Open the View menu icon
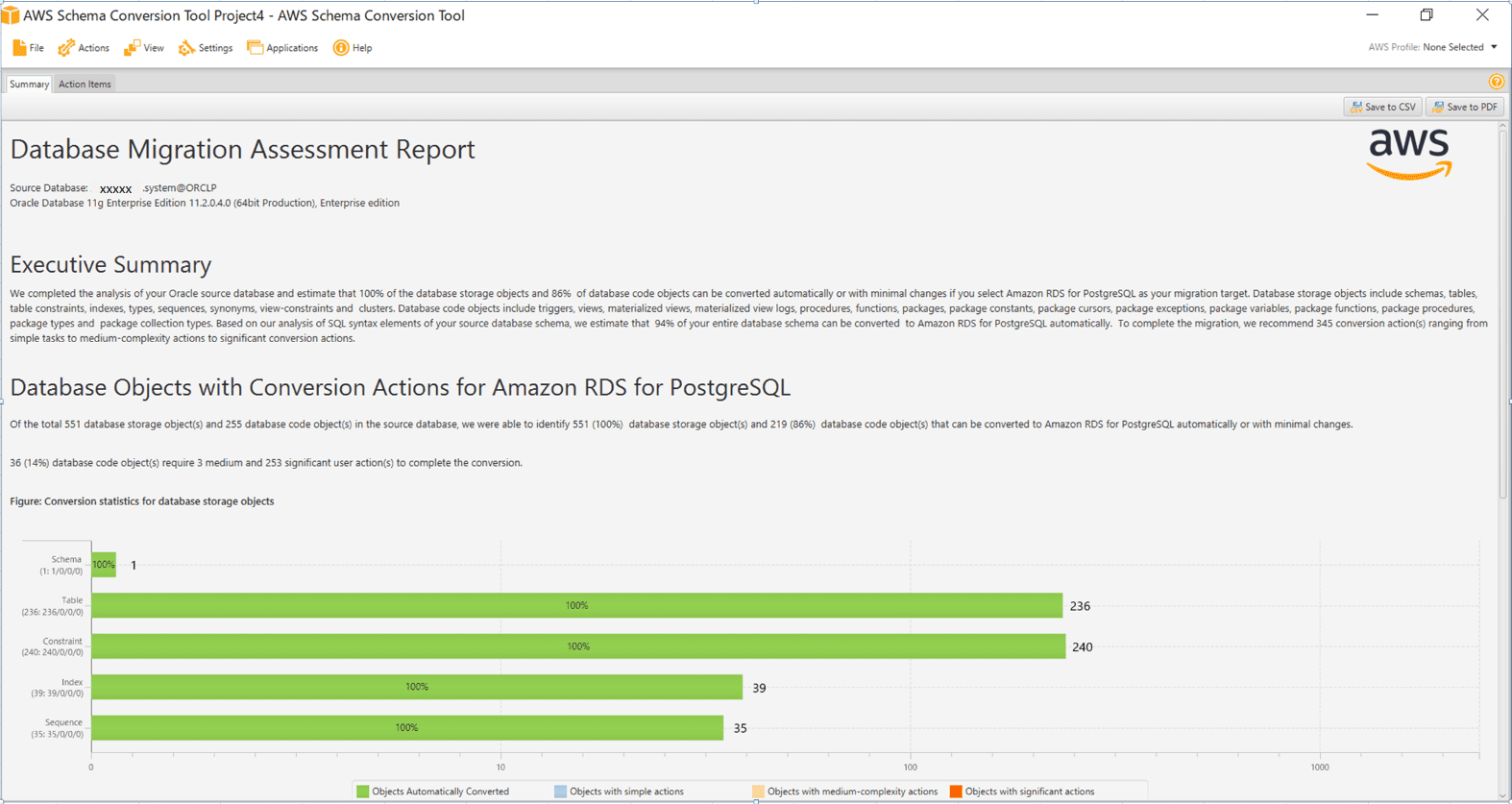The image size is (1512, 804). (132, 47)
